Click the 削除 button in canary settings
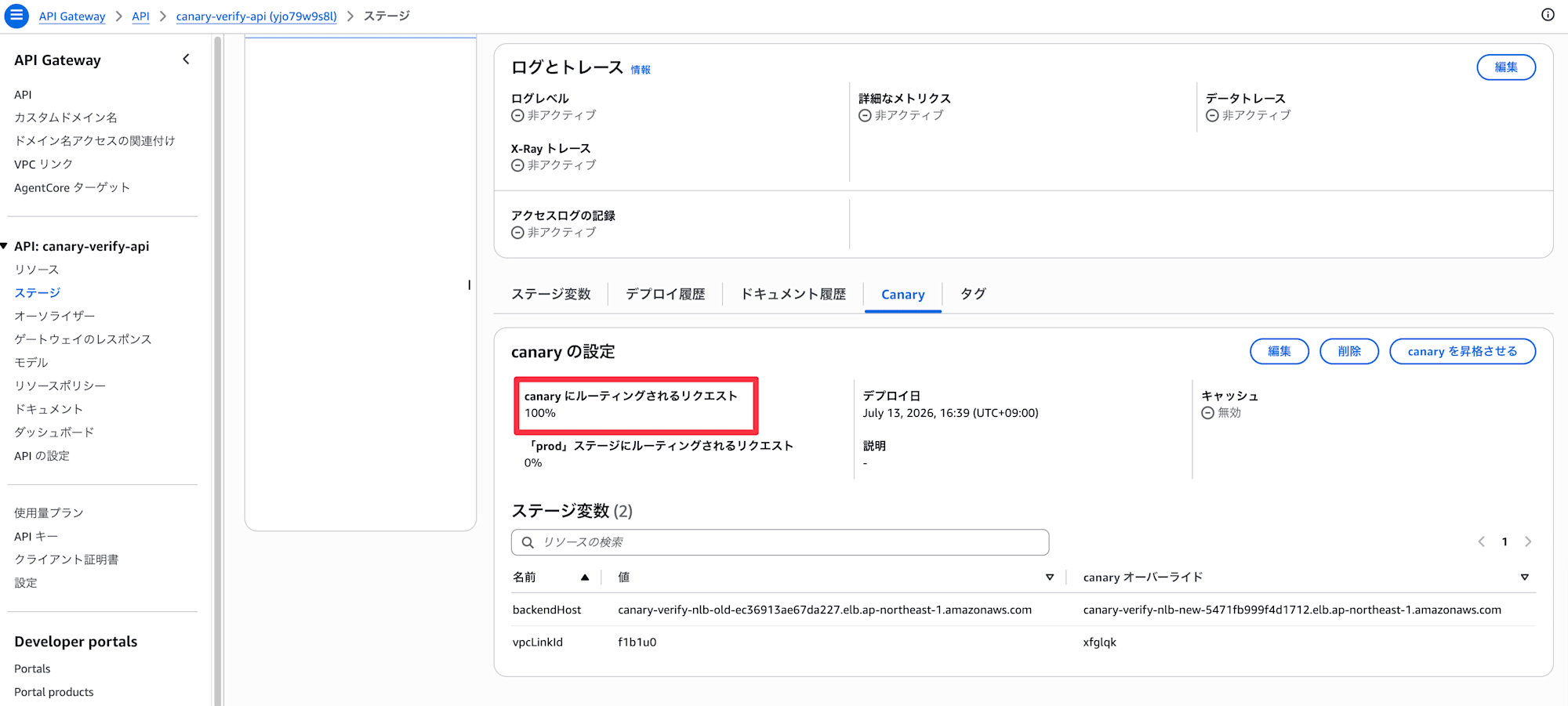Image resolution: width=1568 pixels, height=706 pixels. (1349, 351)
